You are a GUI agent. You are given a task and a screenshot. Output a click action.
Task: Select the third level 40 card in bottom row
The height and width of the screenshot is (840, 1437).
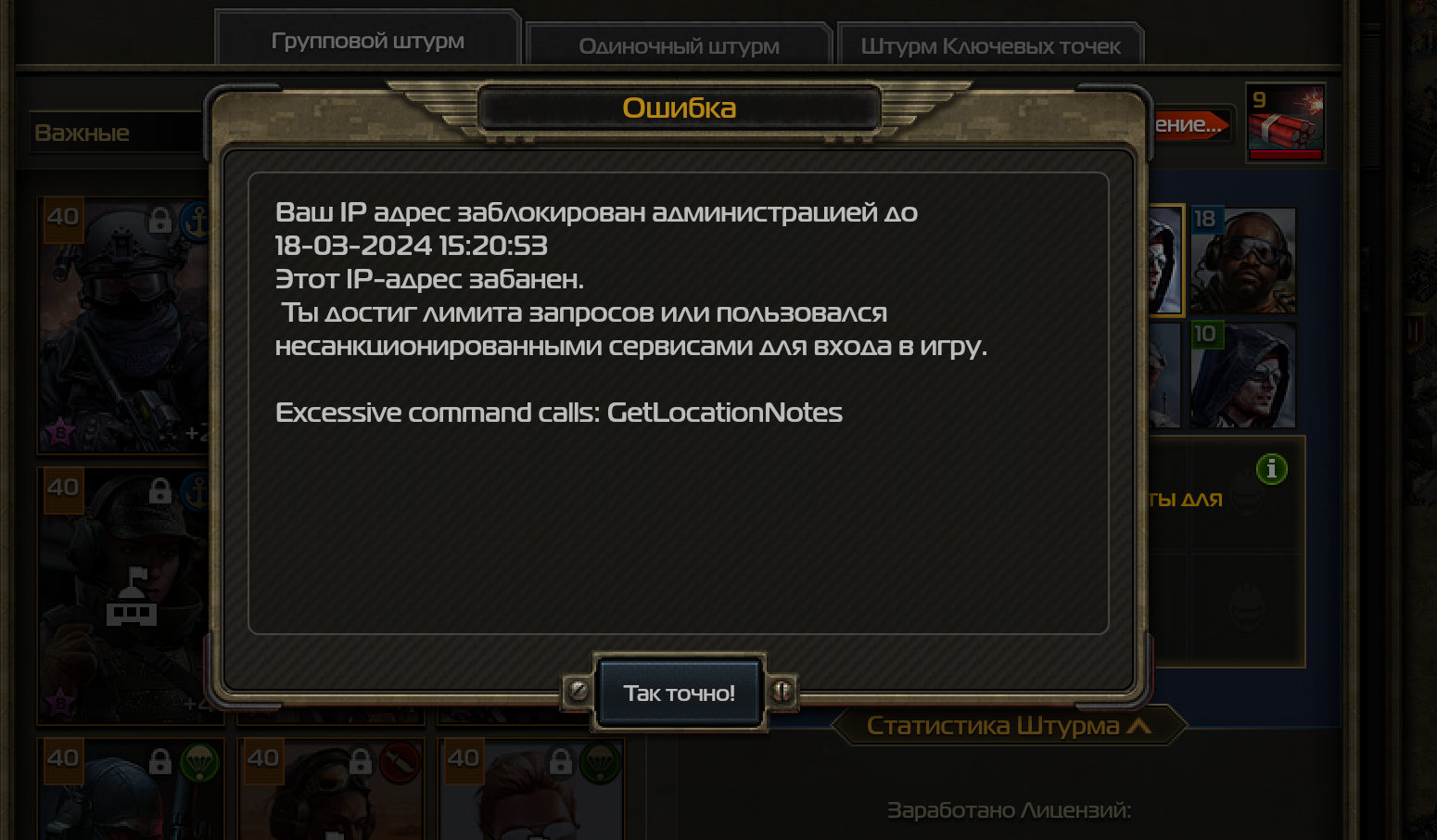(530, 789)
